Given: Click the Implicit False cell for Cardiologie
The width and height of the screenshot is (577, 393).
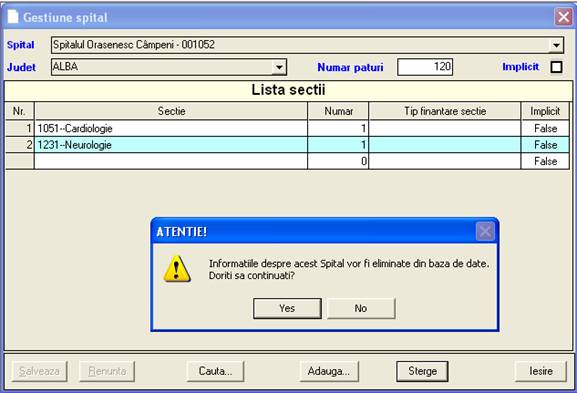Looking at the screenshot, I should click(545, 128).
